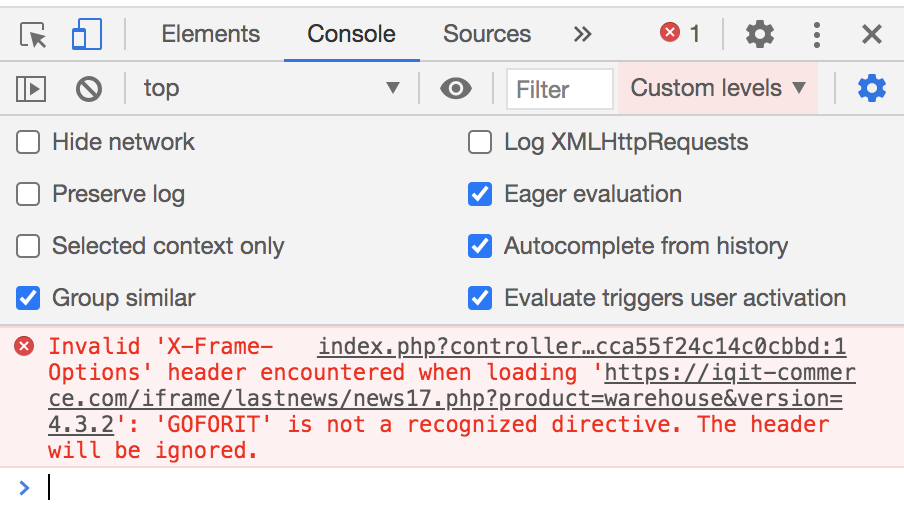This screenshot has width=904, height=532.
Task: Toggle the blue console settings gear
Action: click(x=872, y=89)
